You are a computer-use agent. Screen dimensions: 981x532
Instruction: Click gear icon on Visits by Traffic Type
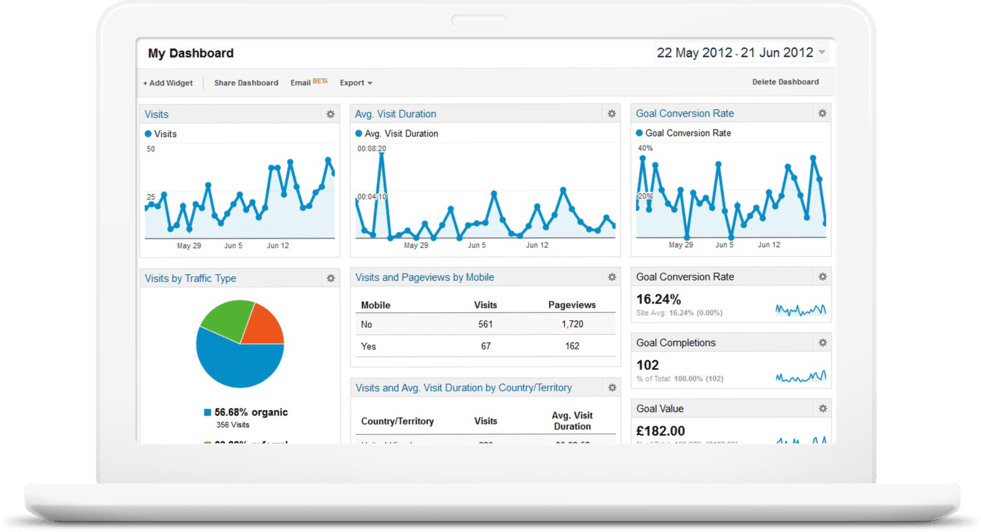(331, 278)
